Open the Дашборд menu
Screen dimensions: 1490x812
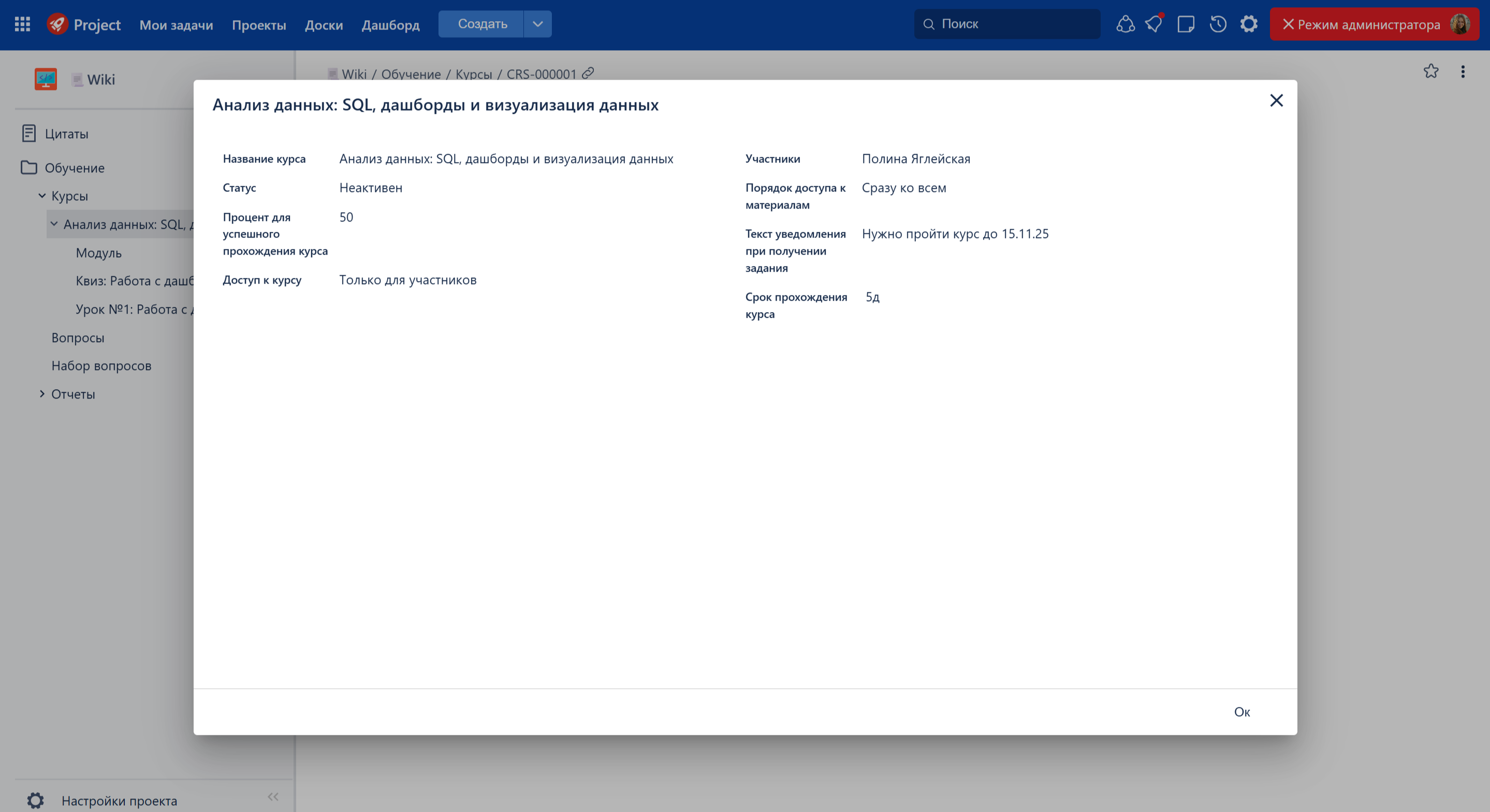click(x=390, y=25)
